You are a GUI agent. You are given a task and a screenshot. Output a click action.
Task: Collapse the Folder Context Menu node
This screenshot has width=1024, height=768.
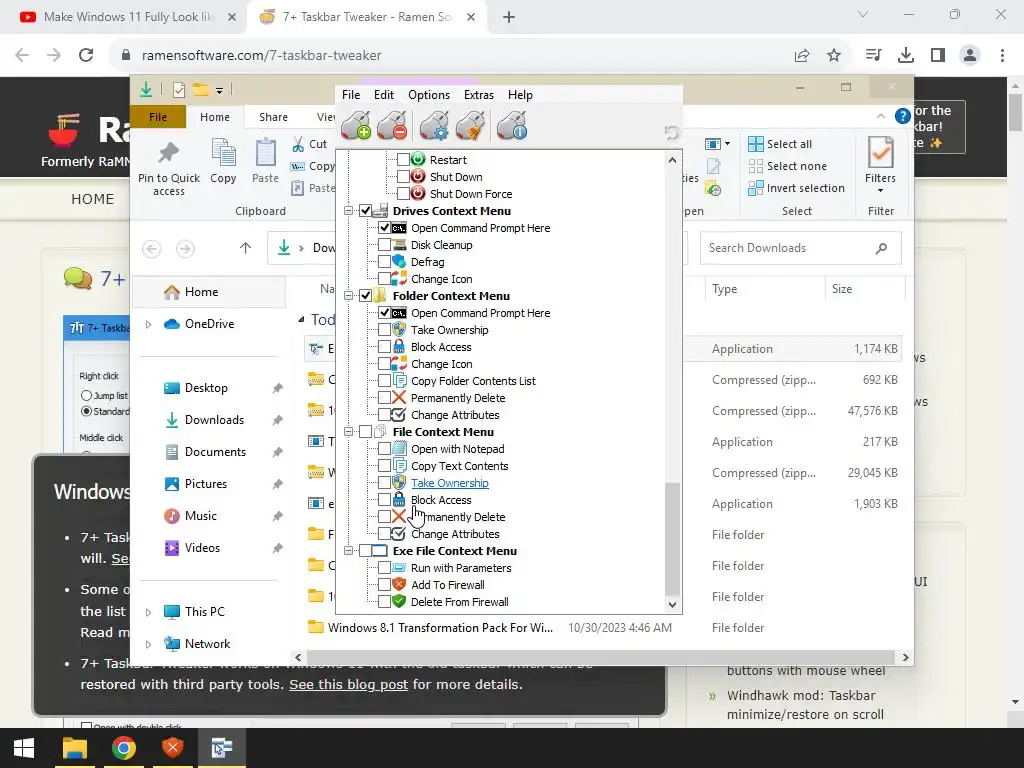point(349,296)
